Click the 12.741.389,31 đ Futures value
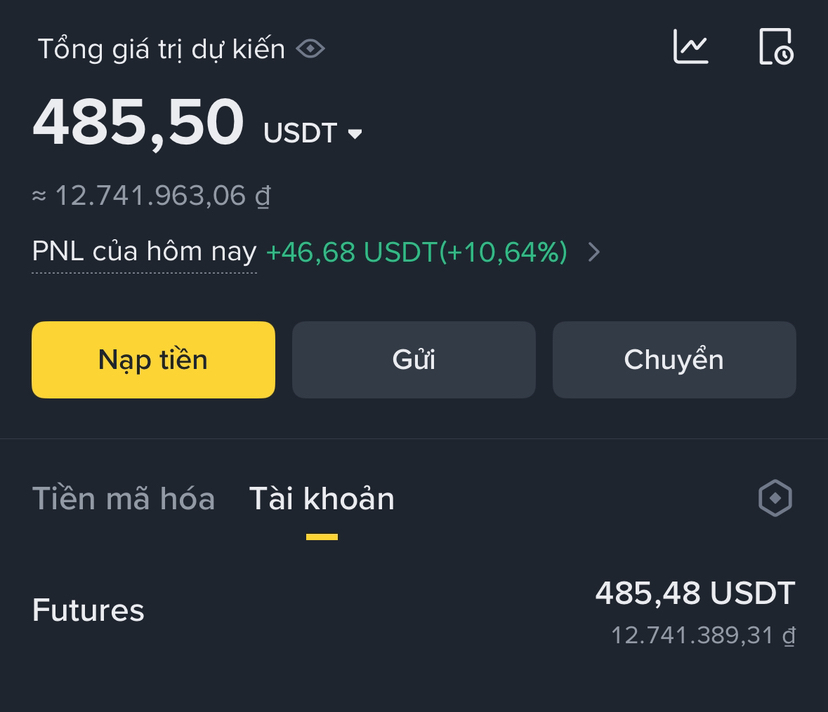 [703, 634]
